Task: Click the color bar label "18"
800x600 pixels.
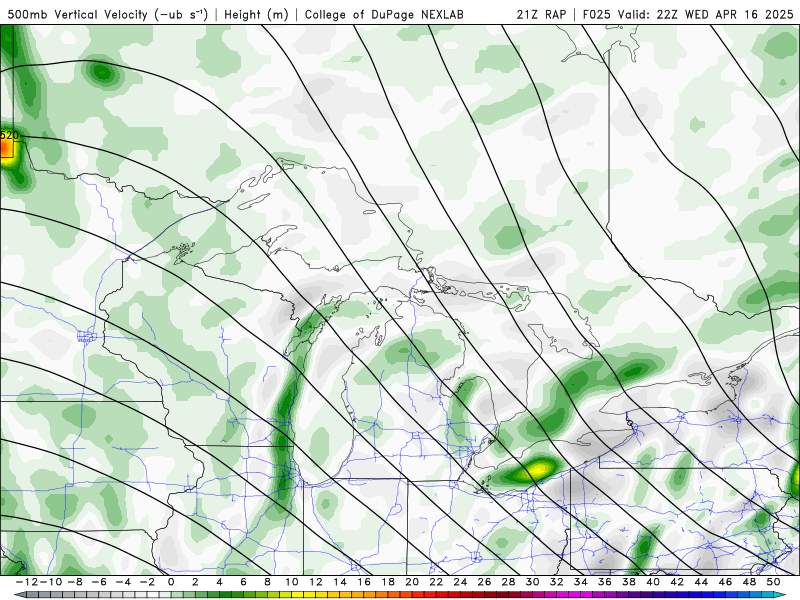Action: tap(388, 582)
